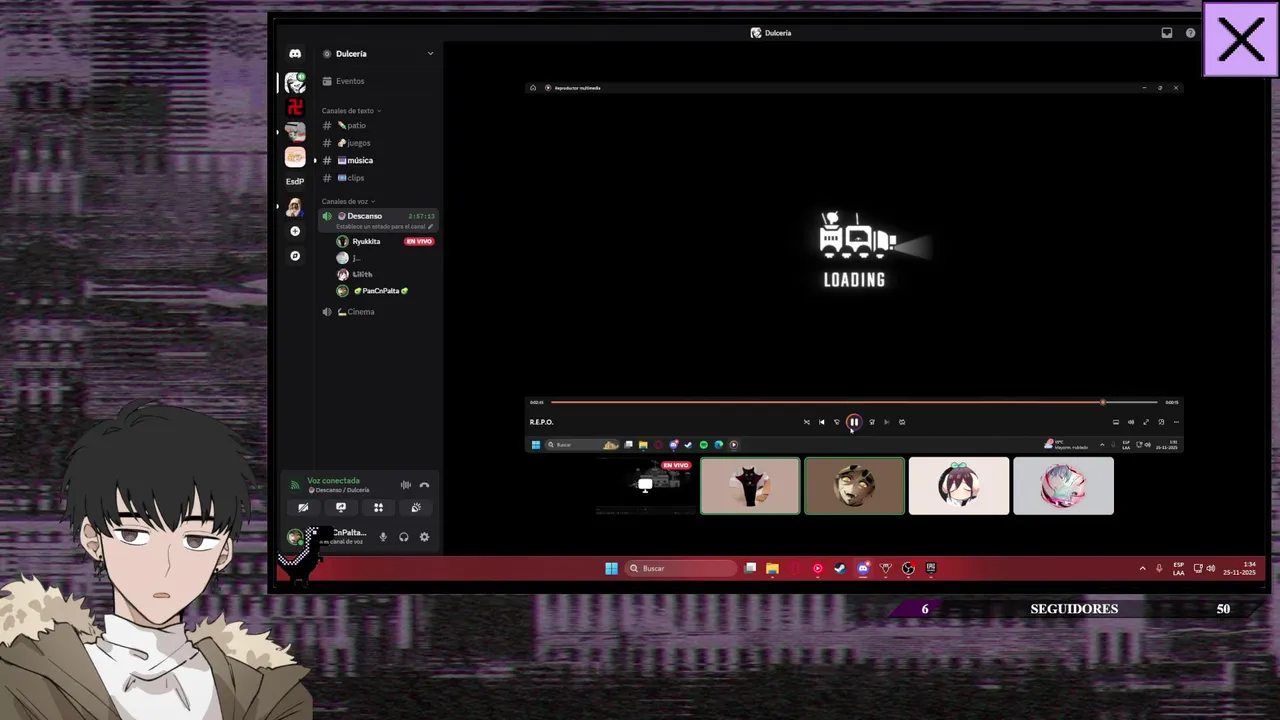Screen dimensions: 1280x720
Task: Click Lilith in voice member list
Action: point(362,274)
